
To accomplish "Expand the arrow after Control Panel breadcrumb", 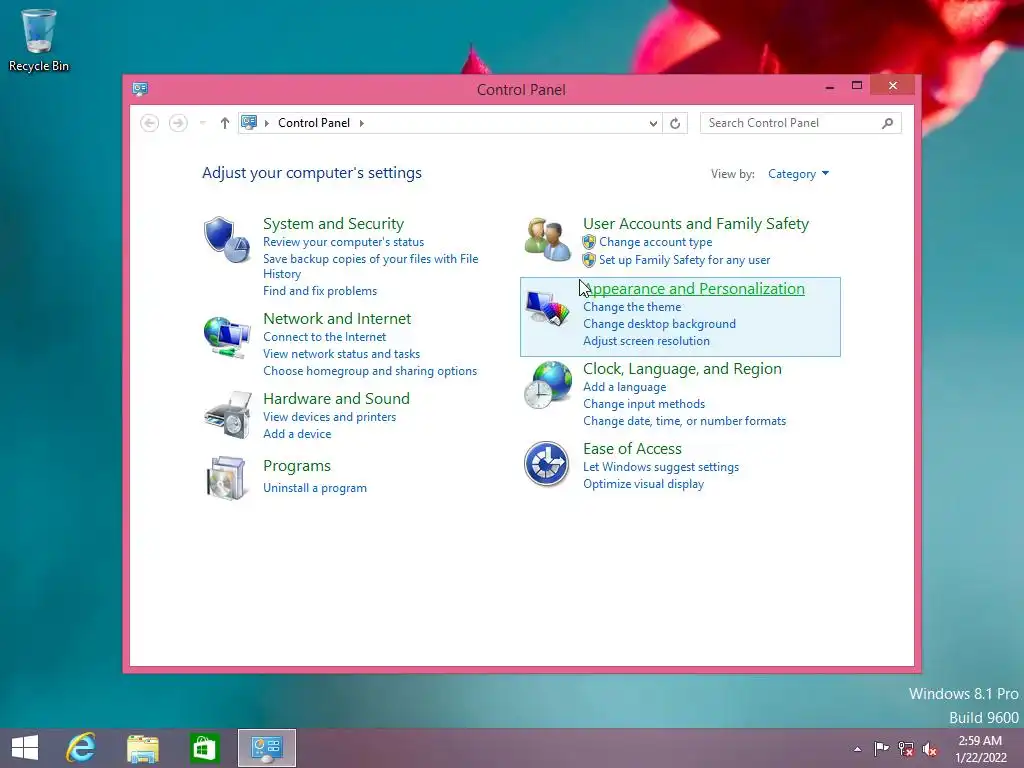I will coord(361,123).
